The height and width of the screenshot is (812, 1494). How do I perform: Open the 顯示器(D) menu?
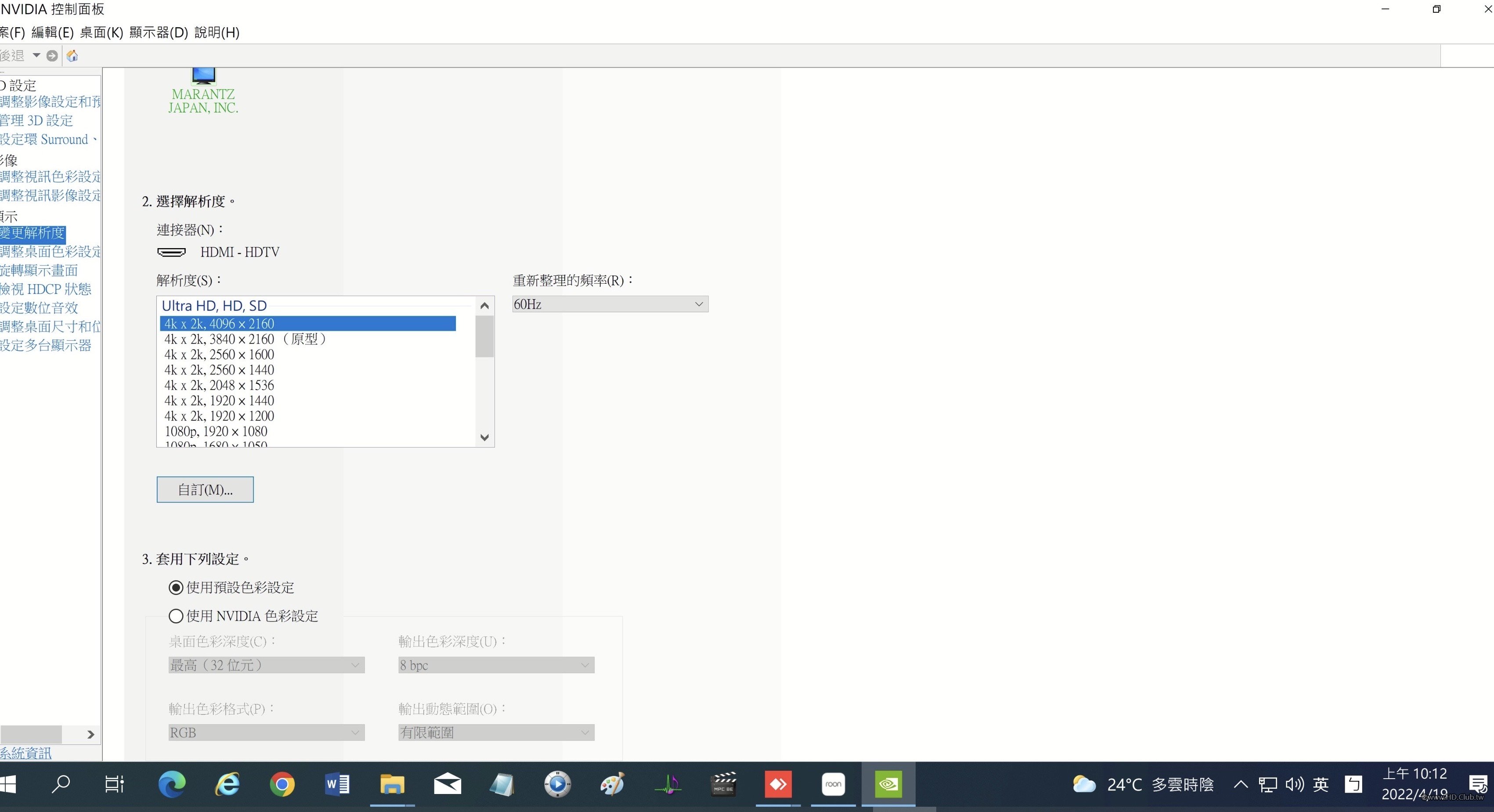coord(159,32)
